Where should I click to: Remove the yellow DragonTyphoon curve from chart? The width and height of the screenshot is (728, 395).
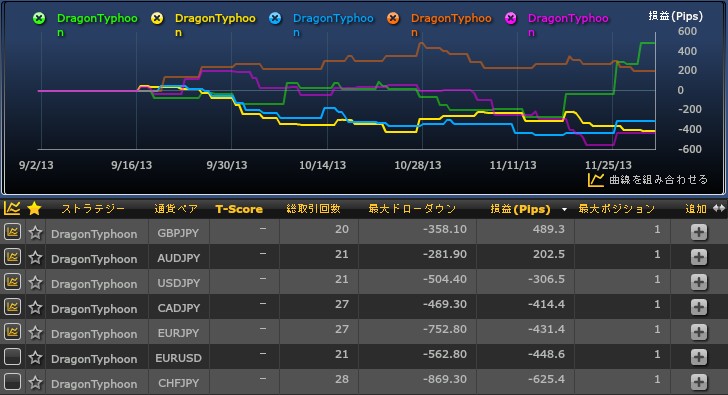click(x=157, y=19)
